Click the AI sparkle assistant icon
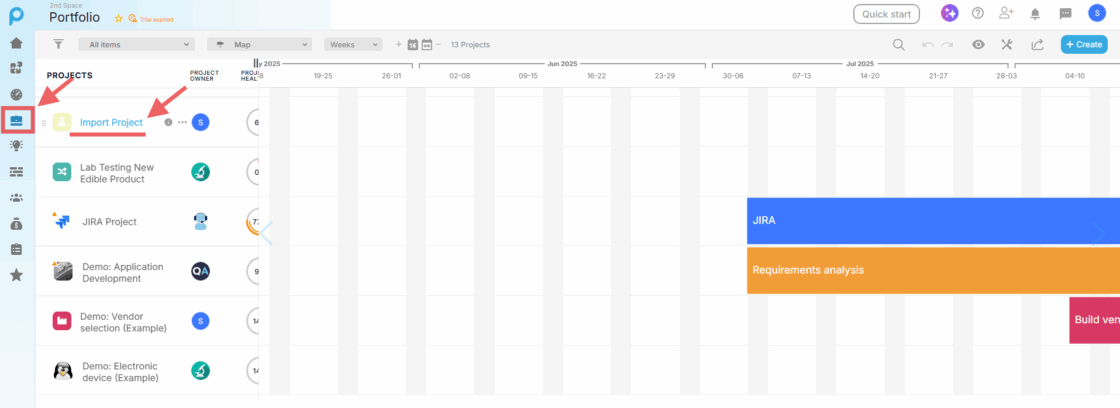The height and width of the screenshot is (408, 1120). [949, 13]
